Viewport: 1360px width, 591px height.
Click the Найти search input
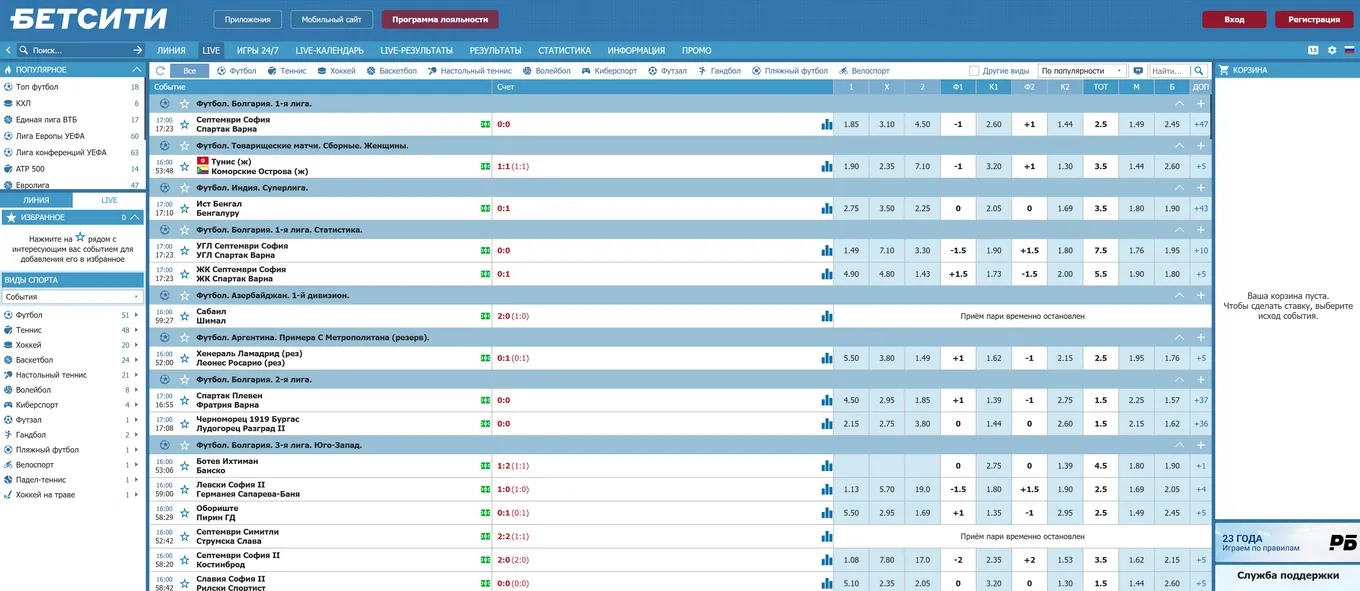(1170, 71)
